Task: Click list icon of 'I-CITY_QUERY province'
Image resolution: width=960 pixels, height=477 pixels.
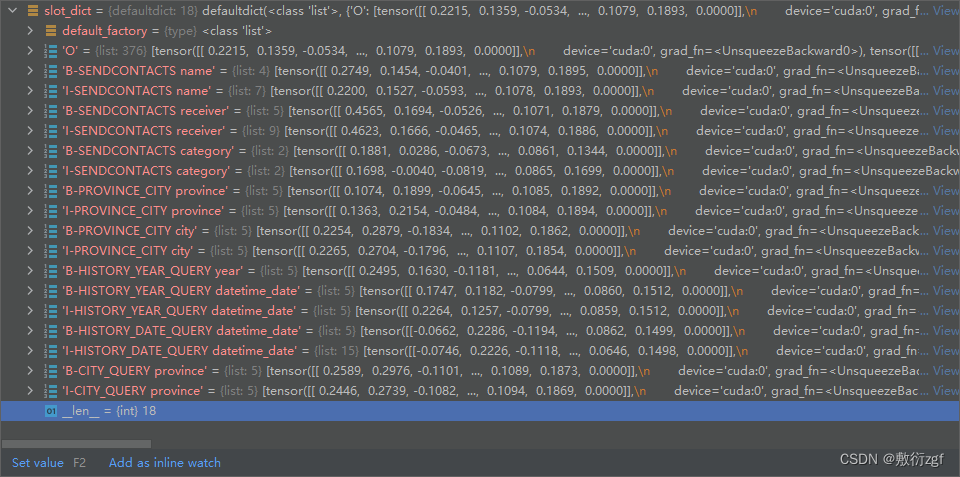Action: tap(51, 391)
